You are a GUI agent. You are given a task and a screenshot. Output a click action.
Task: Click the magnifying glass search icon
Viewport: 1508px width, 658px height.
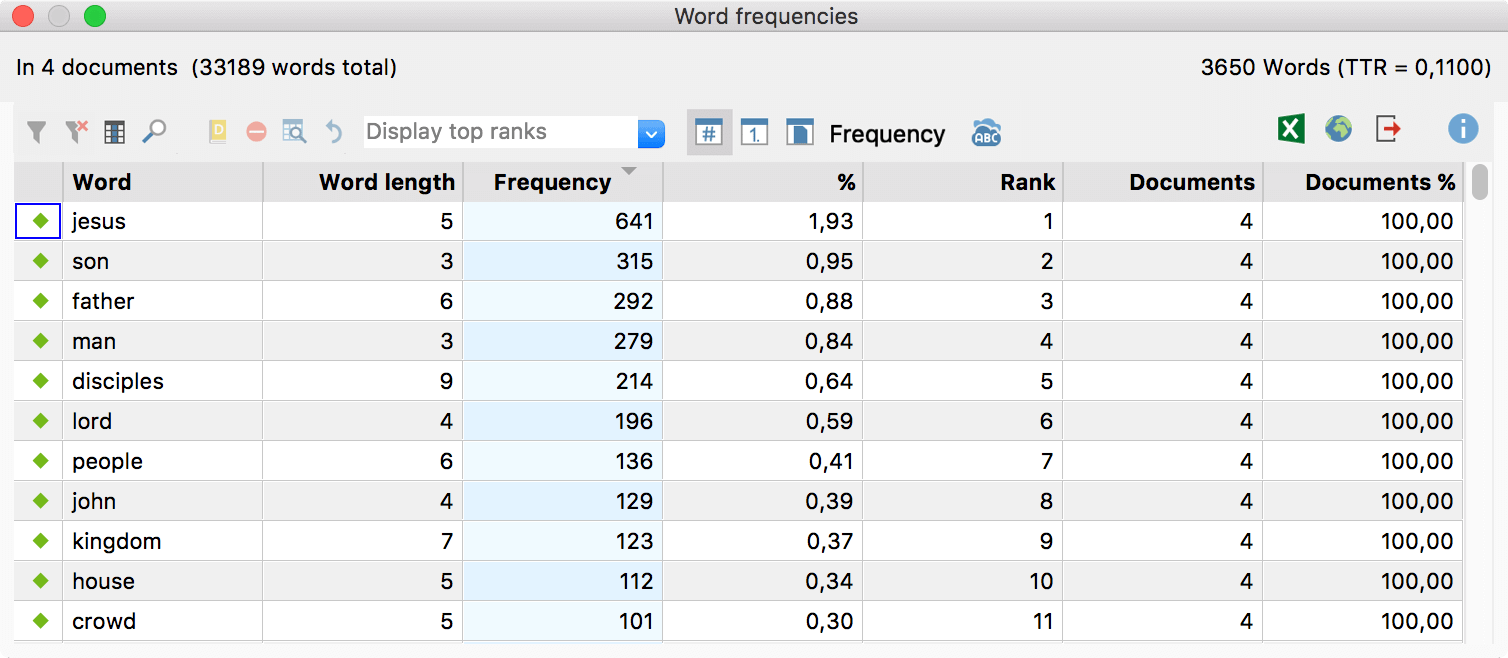[x=154, y=132]
